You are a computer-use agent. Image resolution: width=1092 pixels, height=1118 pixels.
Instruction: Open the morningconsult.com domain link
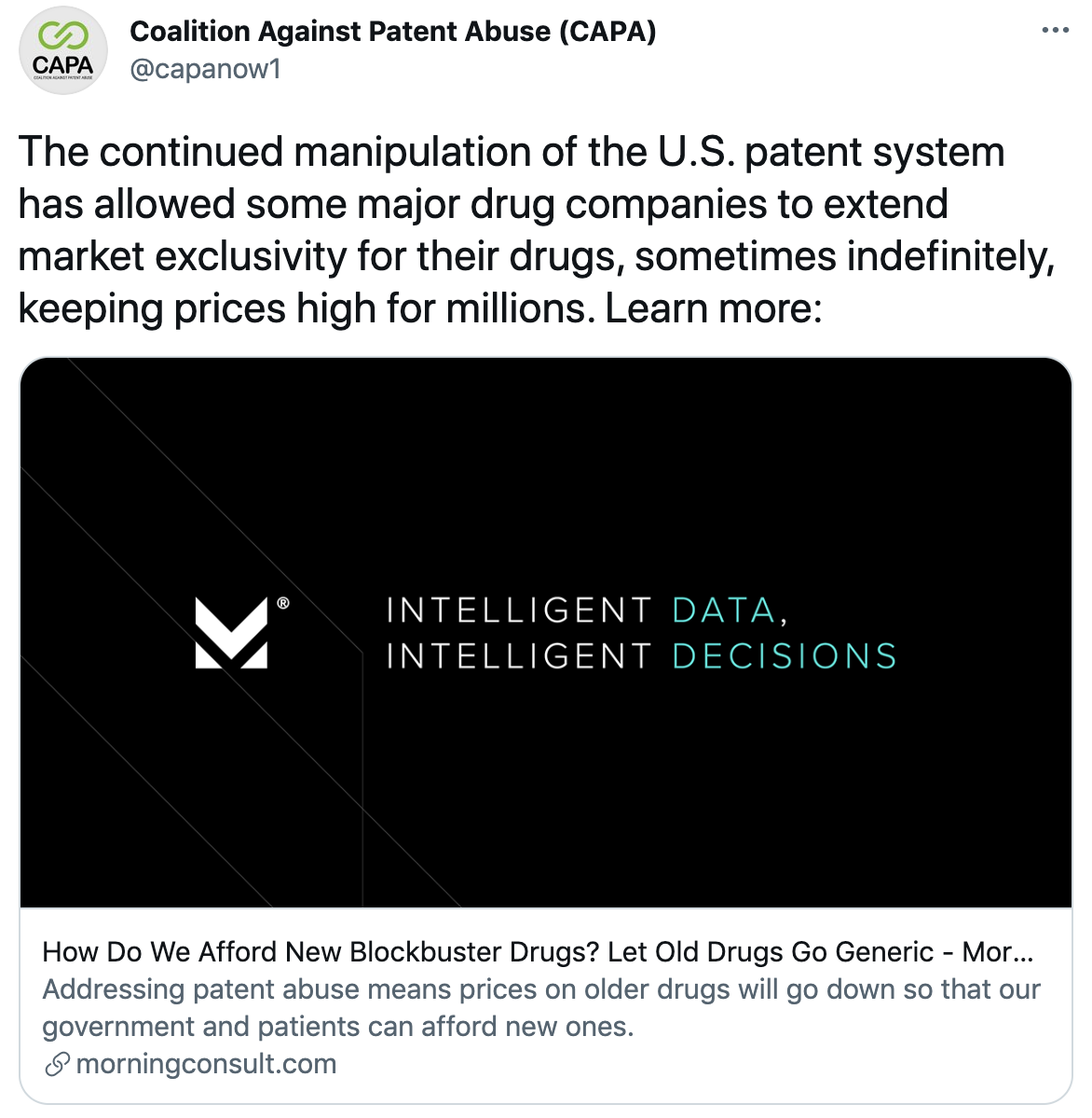[x=206, y=1064]
